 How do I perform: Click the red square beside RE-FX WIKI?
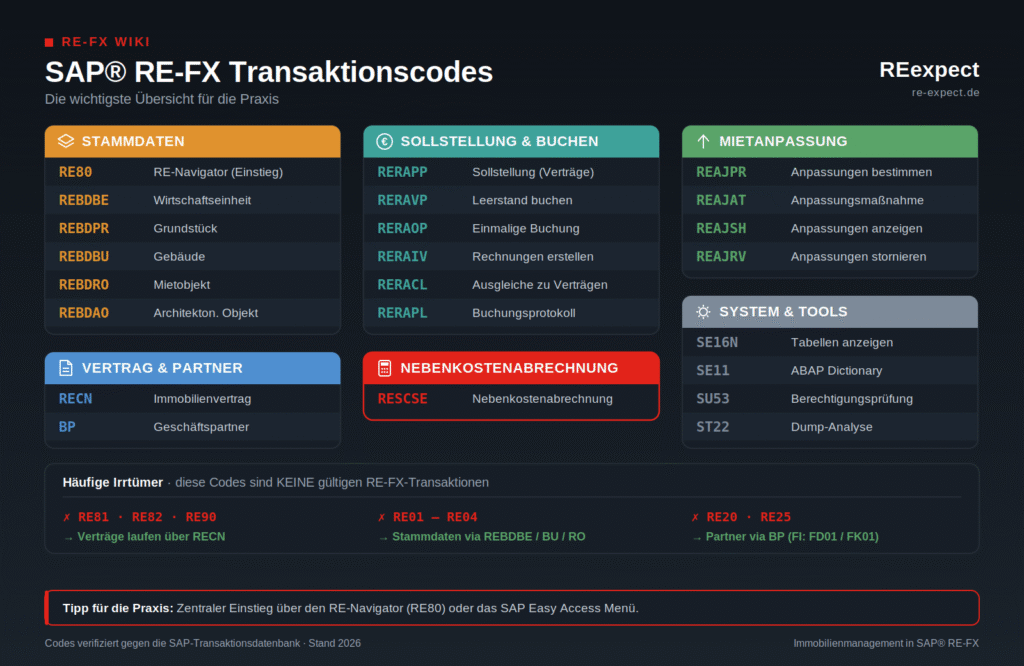coord(49,42)
